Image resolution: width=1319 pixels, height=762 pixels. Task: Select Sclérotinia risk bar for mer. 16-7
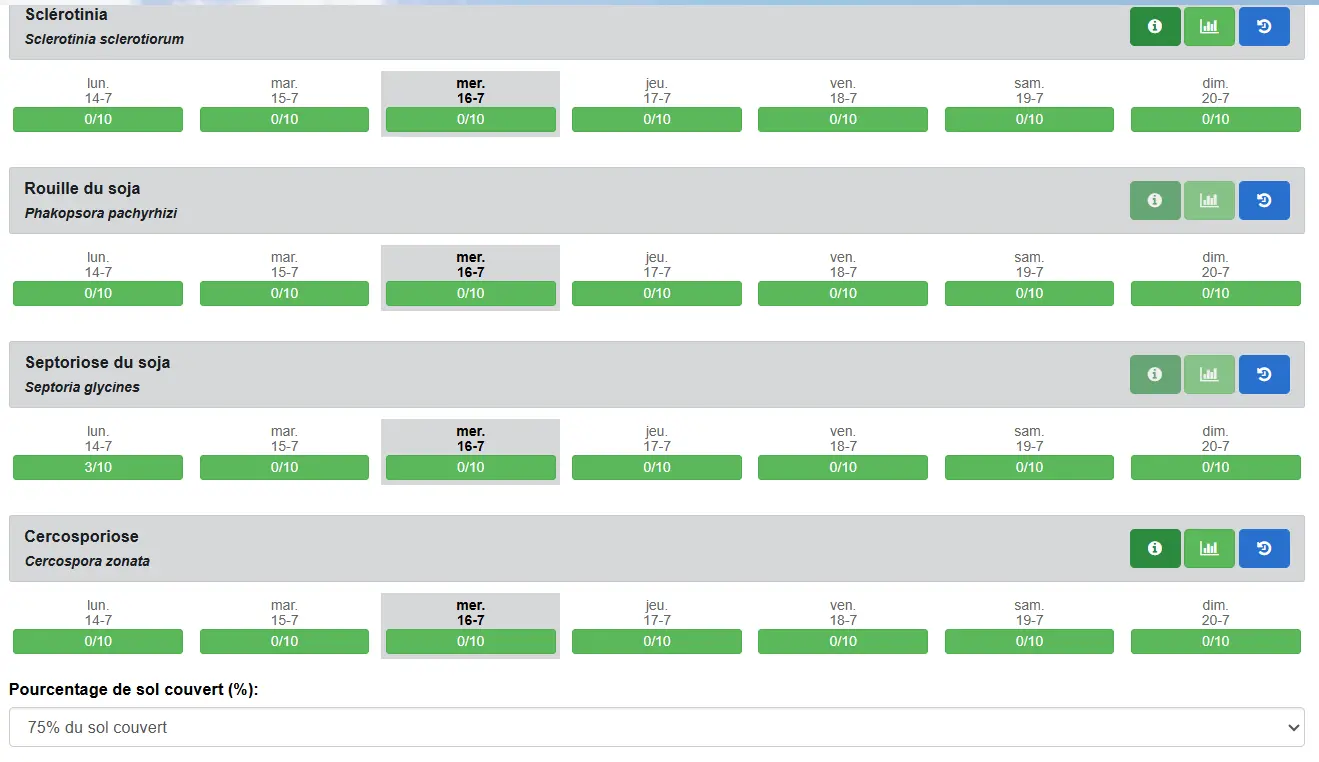pos(470,120)
